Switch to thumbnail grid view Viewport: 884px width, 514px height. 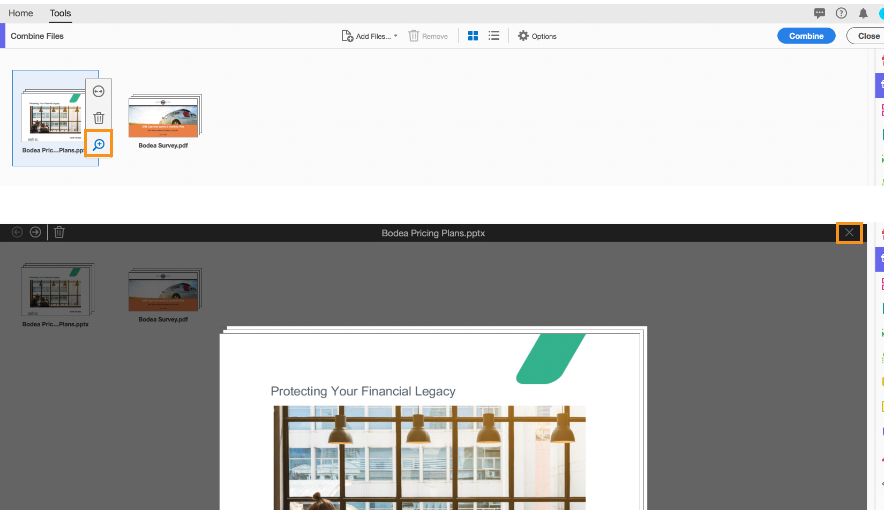473,36
